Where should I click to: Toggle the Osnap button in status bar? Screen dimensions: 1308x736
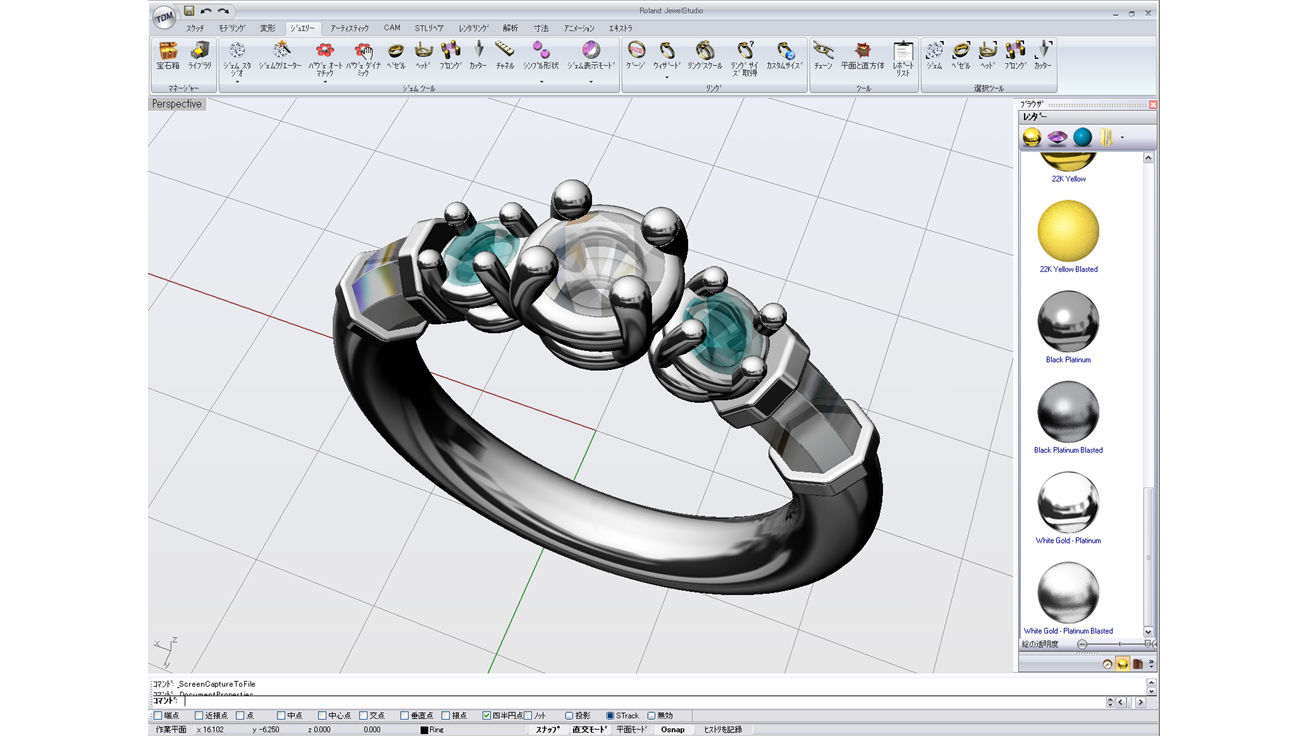[672, 729]
